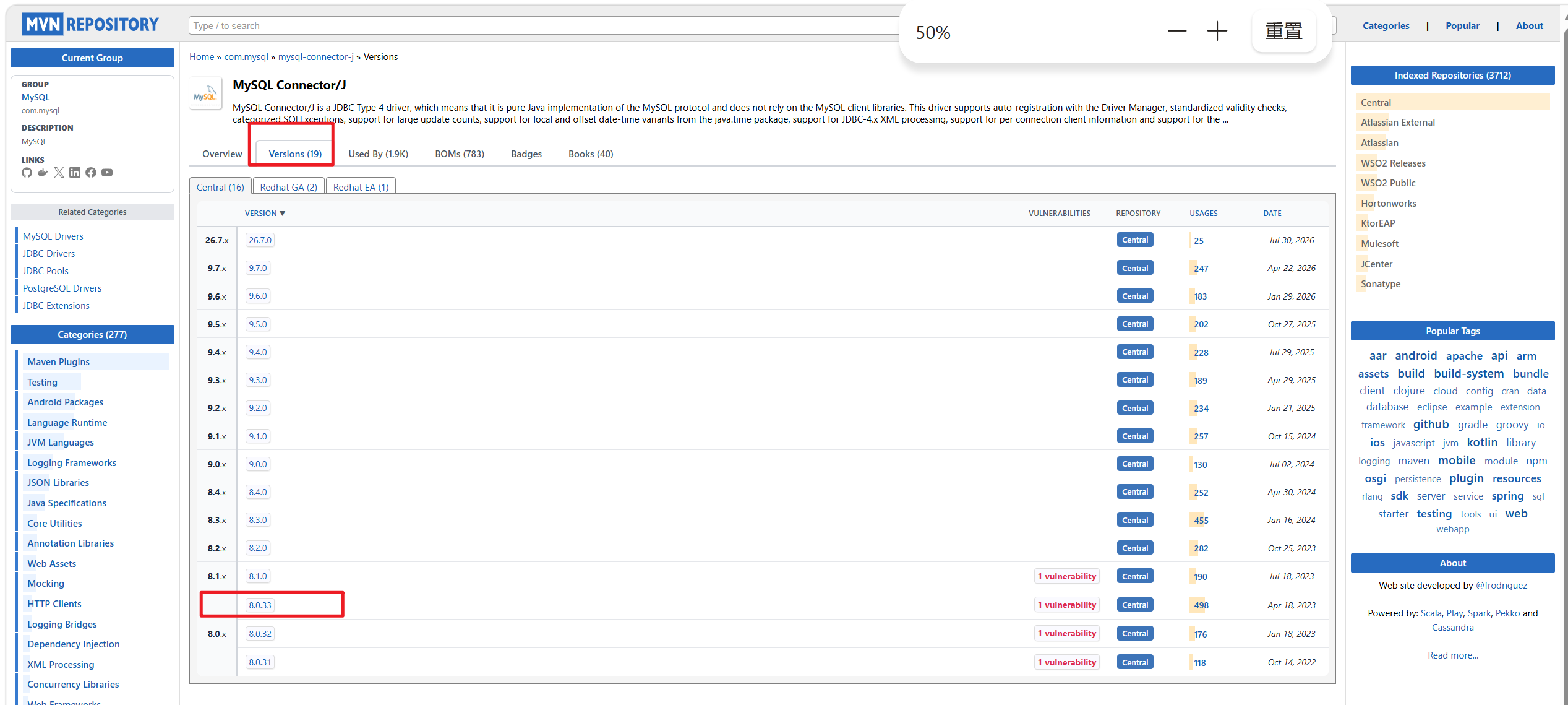Open the MySQL group link
Viewport: 1568px width, 705px height.
point(35,97)
